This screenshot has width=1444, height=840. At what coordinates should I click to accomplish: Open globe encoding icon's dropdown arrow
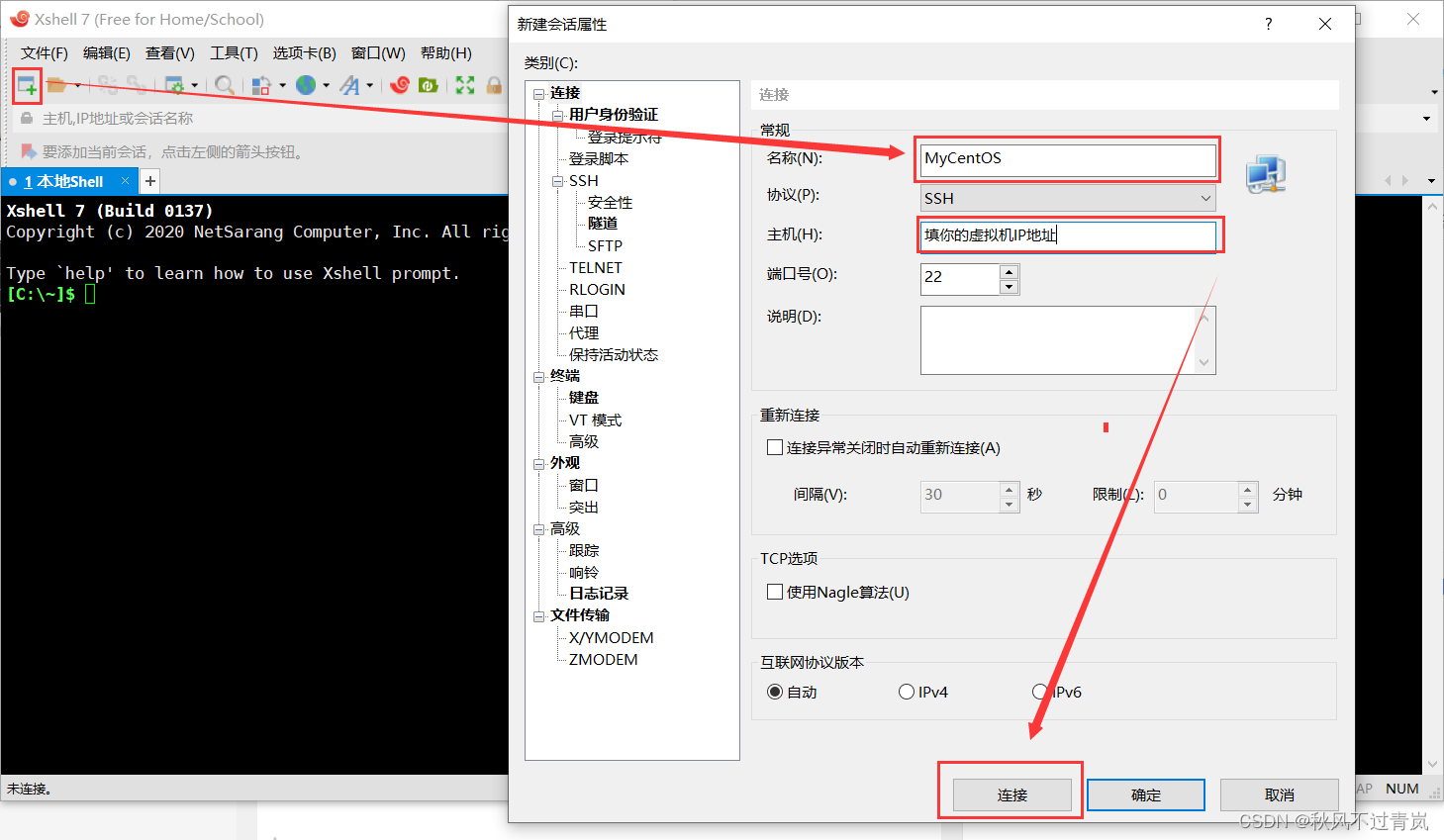tap(326, 85)
